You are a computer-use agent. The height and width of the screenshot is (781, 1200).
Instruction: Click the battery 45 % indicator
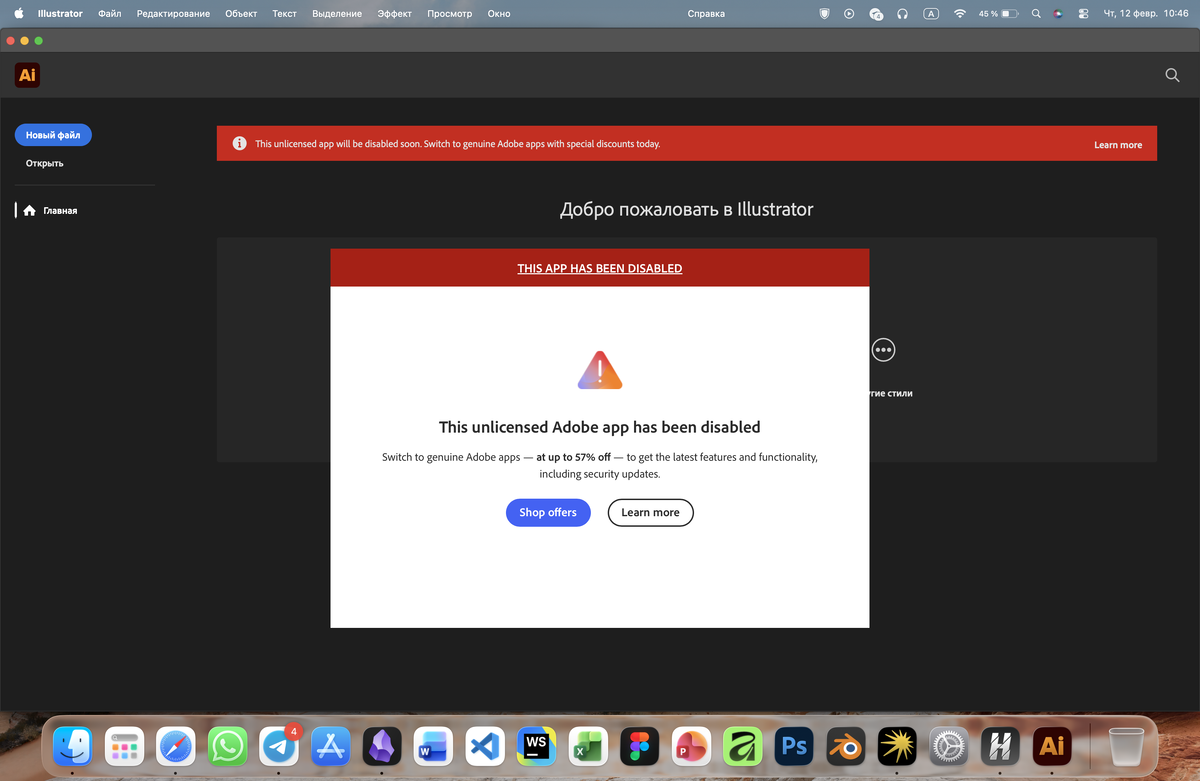(x=998, y=14)
